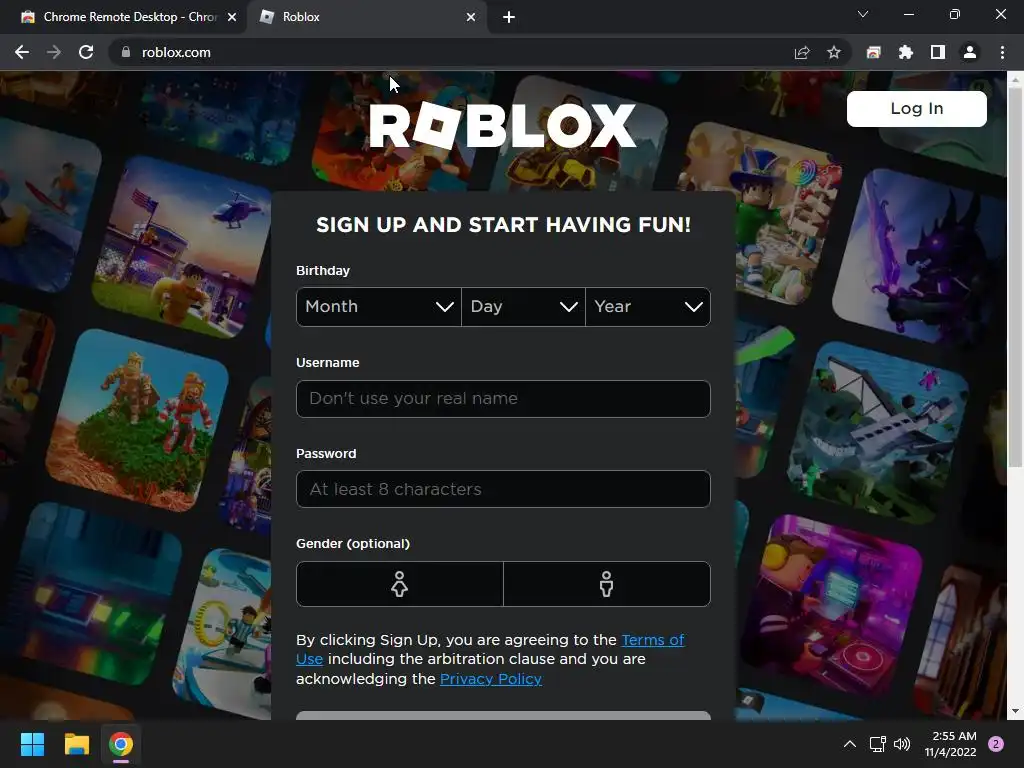
Task: Click the Roblox logo
Action: pos(502,125)
